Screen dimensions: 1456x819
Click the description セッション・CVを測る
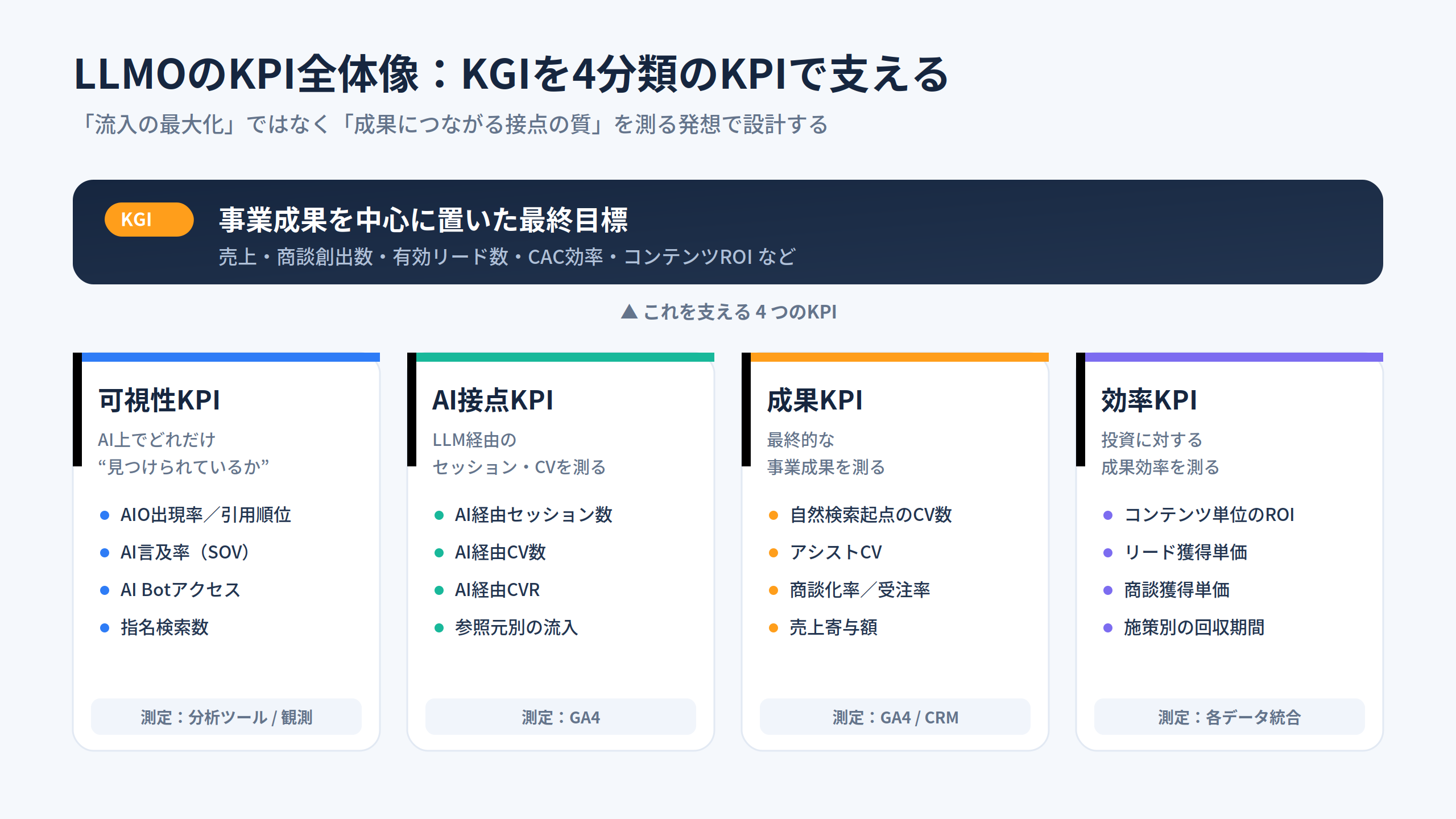coord(519,467)
